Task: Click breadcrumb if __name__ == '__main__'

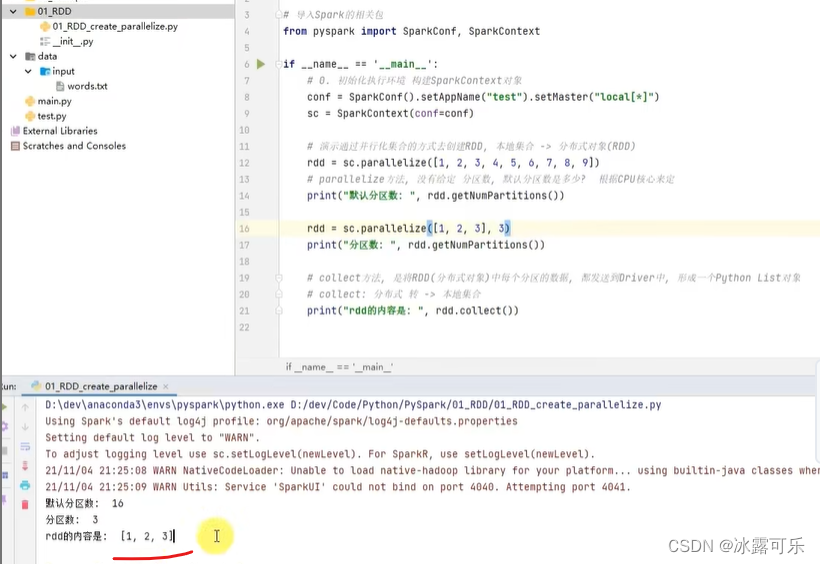Action: point(339,367)
